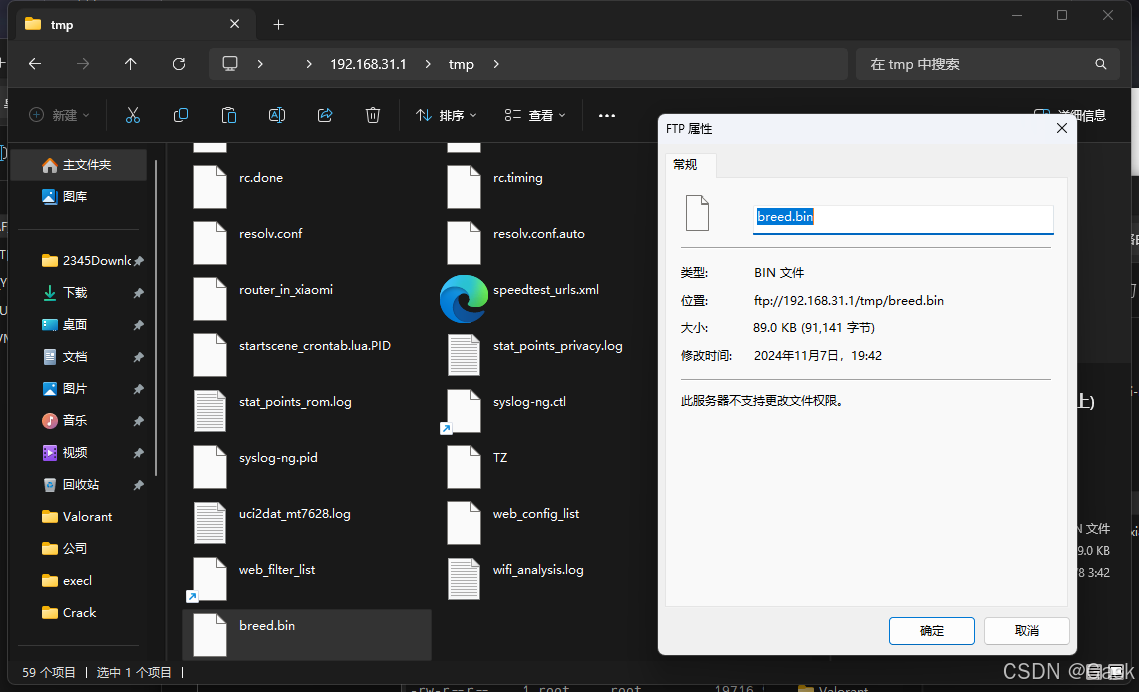The image size is (1139, 692).
Task: Open the Documents quick access folder
Action: (92, 357)
